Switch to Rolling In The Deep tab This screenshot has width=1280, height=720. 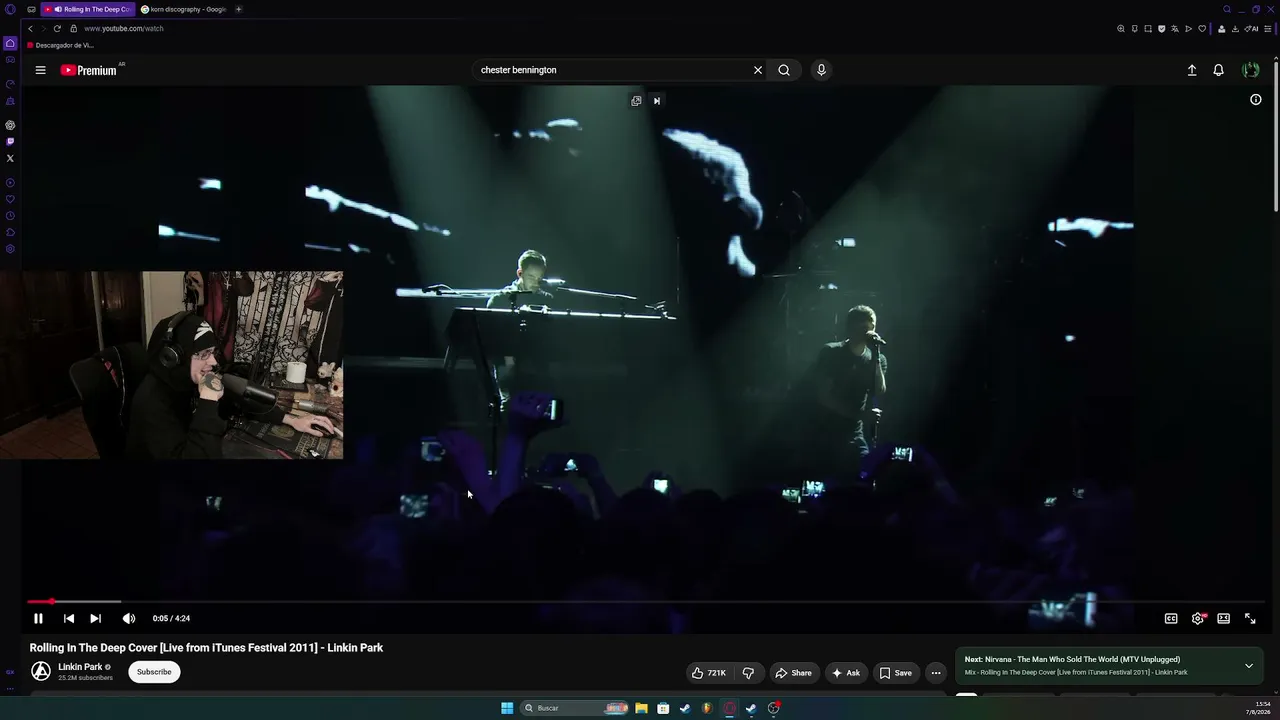(88, 9)
